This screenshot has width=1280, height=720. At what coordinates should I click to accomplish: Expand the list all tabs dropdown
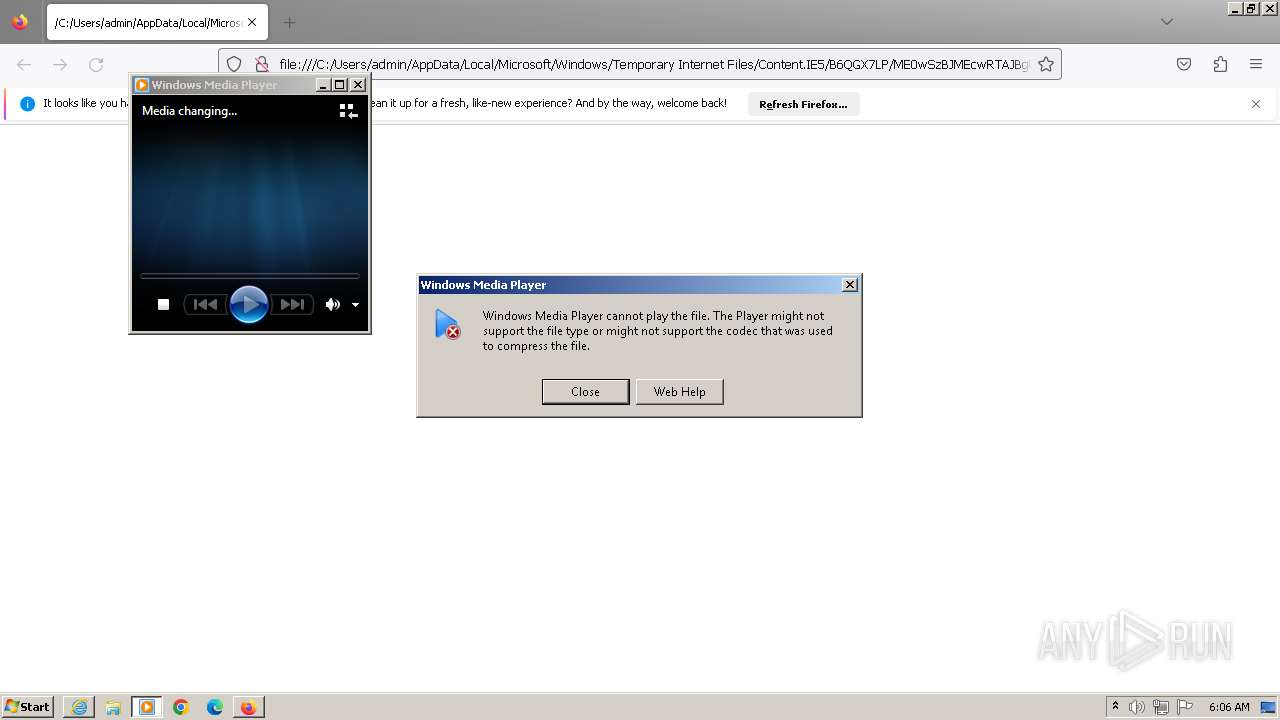pyautogui.click(x=1167, y=22)
